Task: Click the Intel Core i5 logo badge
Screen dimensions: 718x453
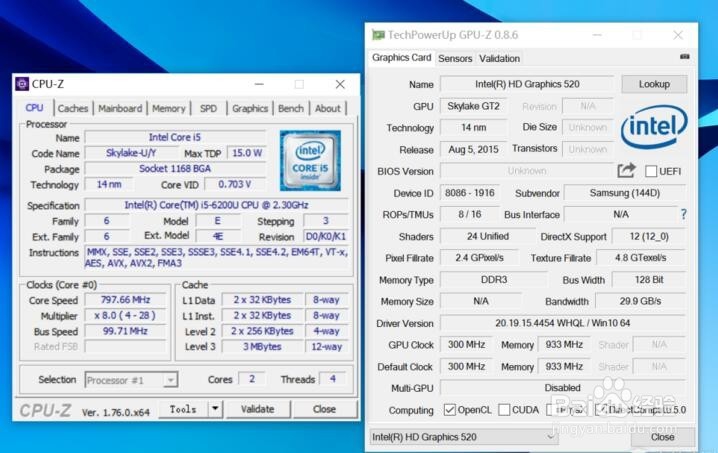Action: 310,160
